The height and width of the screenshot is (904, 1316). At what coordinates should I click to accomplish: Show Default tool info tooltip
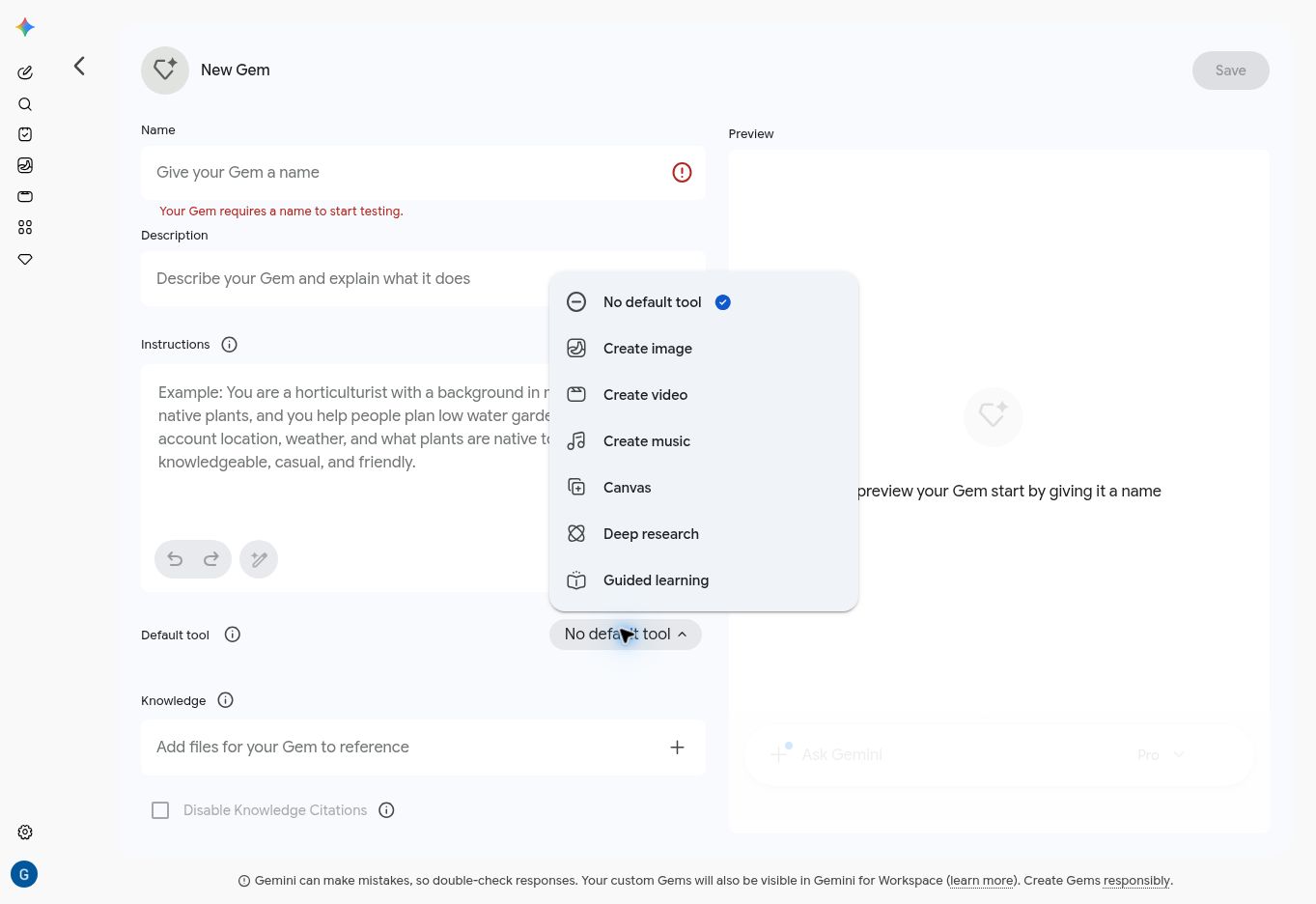pyautogui.click(x=233, y=635)
